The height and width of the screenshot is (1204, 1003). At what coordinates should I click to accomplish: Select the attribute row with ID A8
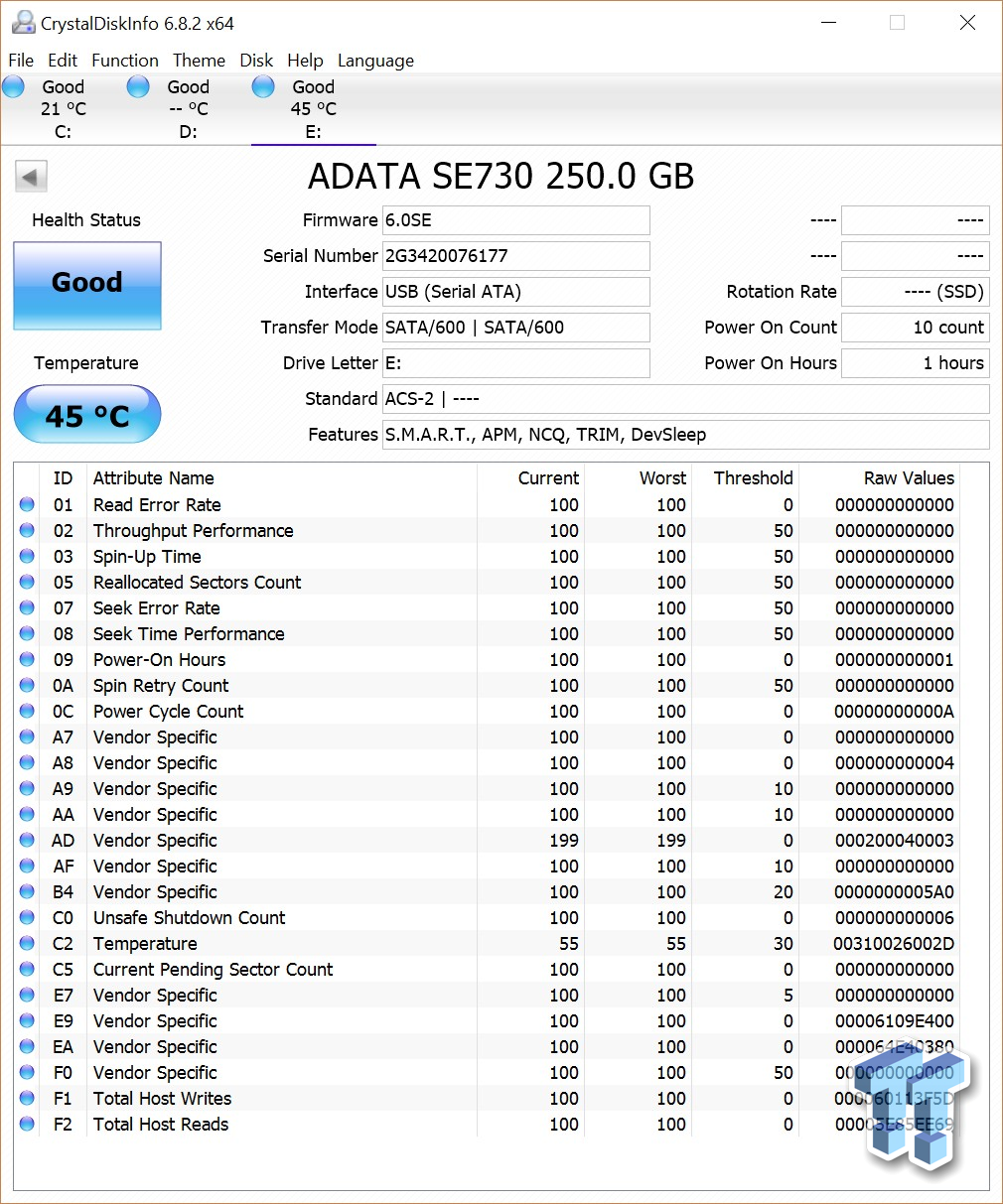(487, 763)
